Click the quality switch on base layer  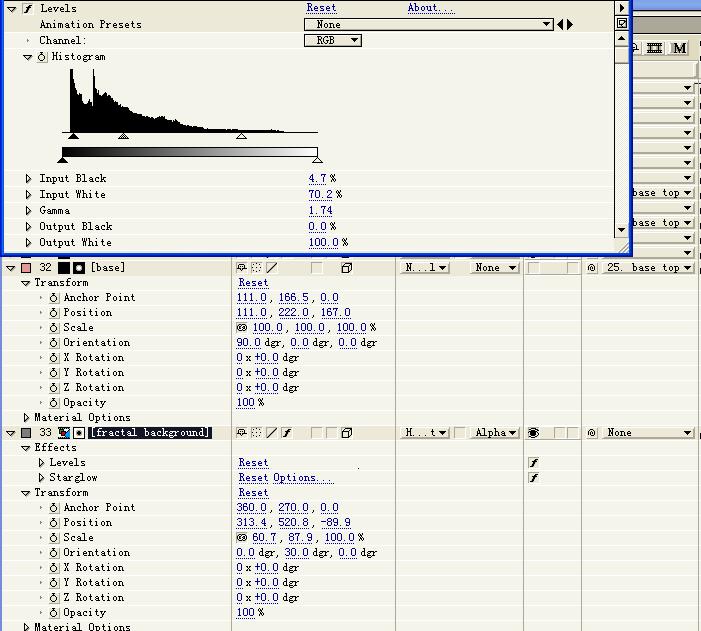click(x=271, y=267)
